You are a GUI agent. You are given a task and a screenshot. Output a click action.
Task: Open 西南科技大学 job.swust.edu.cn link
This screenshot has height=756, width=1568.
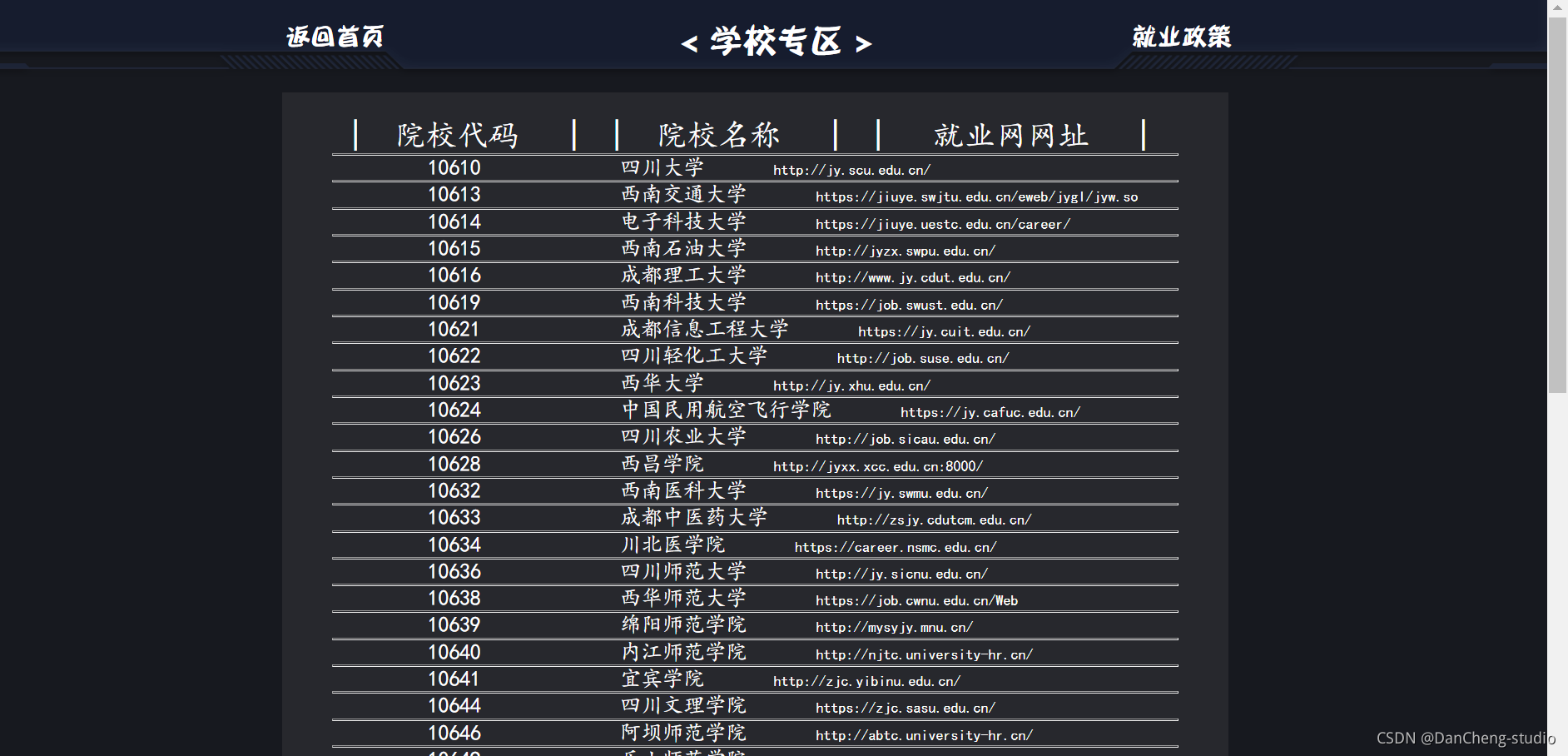coord(910,305)
